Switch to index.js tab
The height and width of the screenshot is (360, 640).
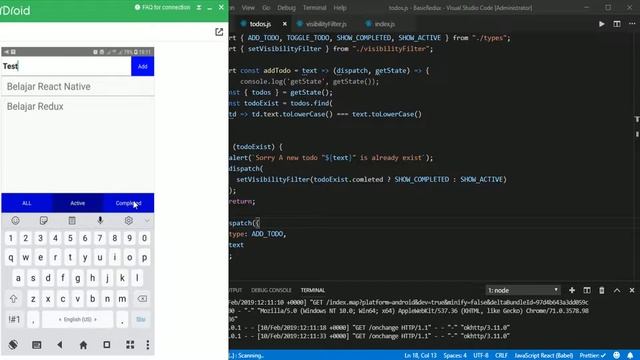[x=384, y=24]
